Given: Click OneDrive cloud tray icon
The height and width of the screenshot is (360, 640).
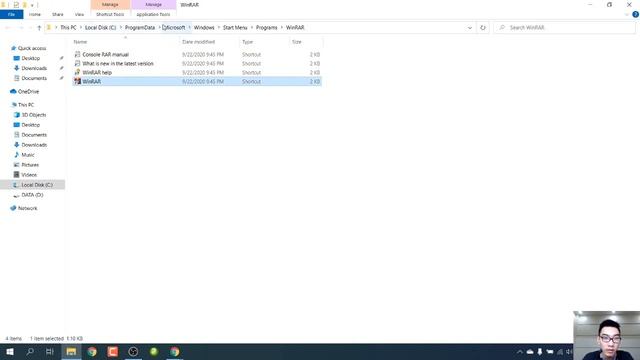Looking at the screenshot, I should point(530,352).
